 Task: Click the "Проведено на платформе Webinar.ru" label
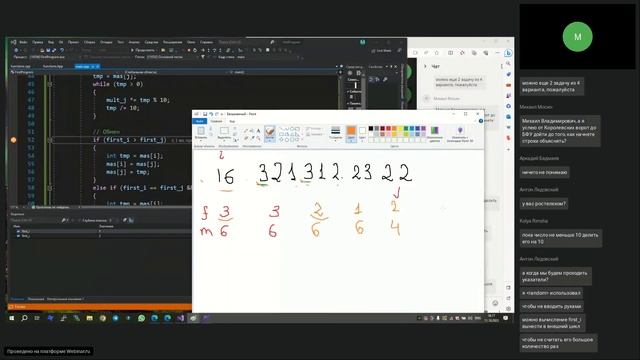click(x=49, y=351)
